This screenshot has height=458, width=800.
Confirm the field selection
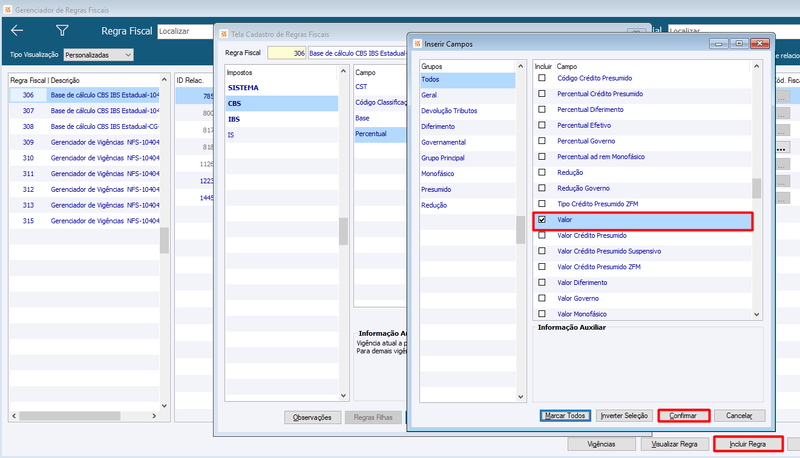tap(683, 416)
